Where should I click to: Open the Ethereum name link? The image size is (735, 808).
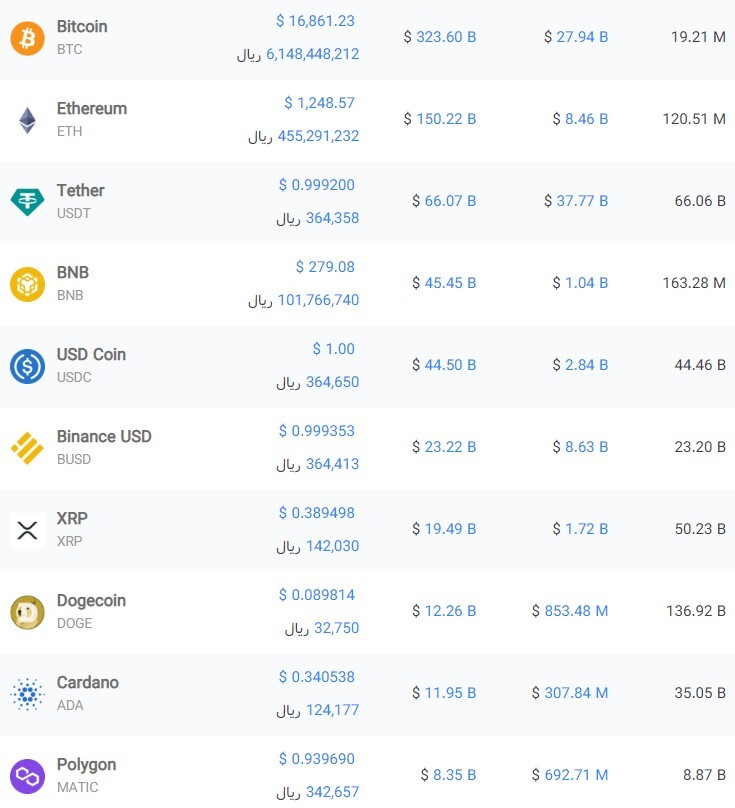tap(92, 108)
